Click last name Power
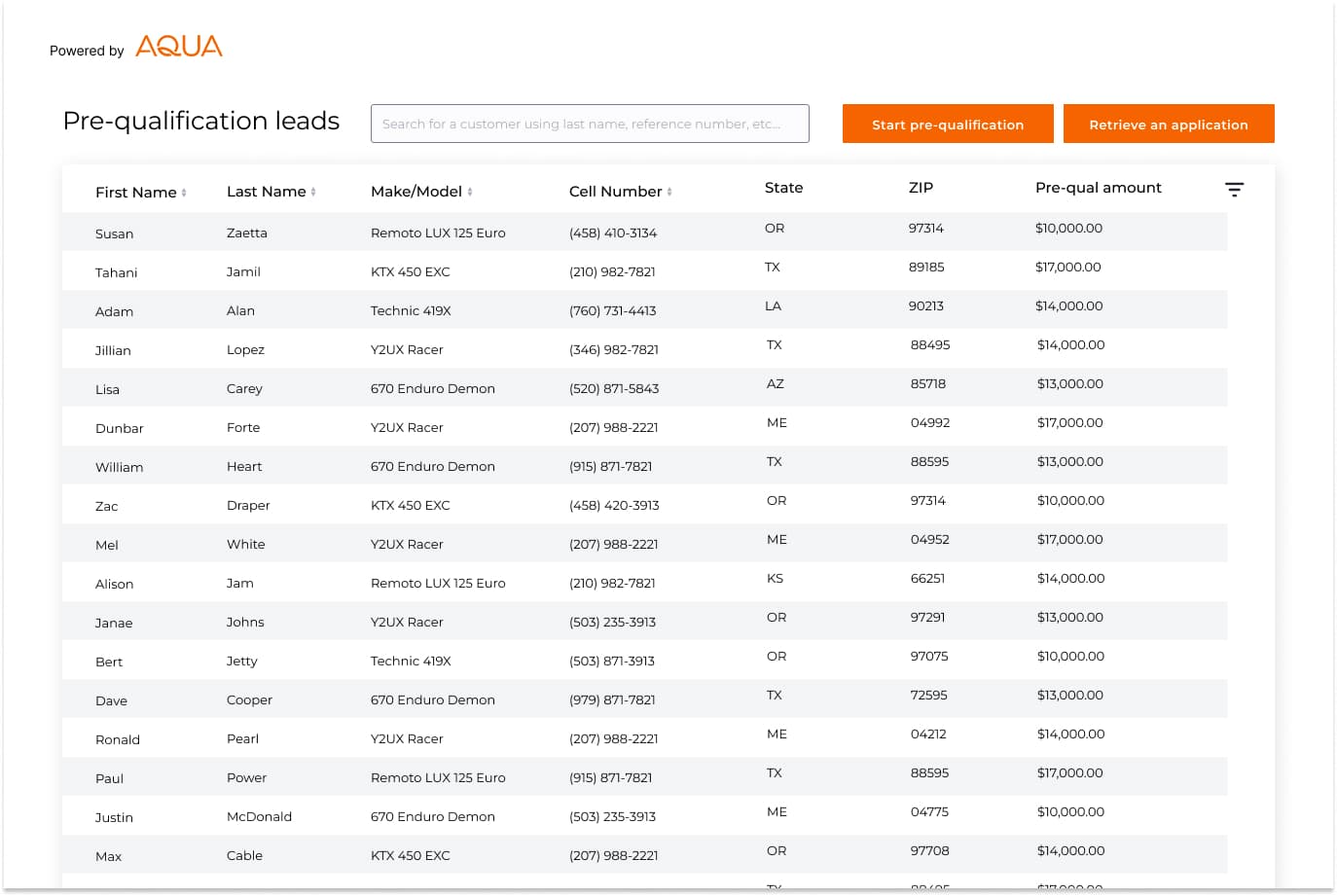This screenshot has width=1337, height=896. point(246,777)
